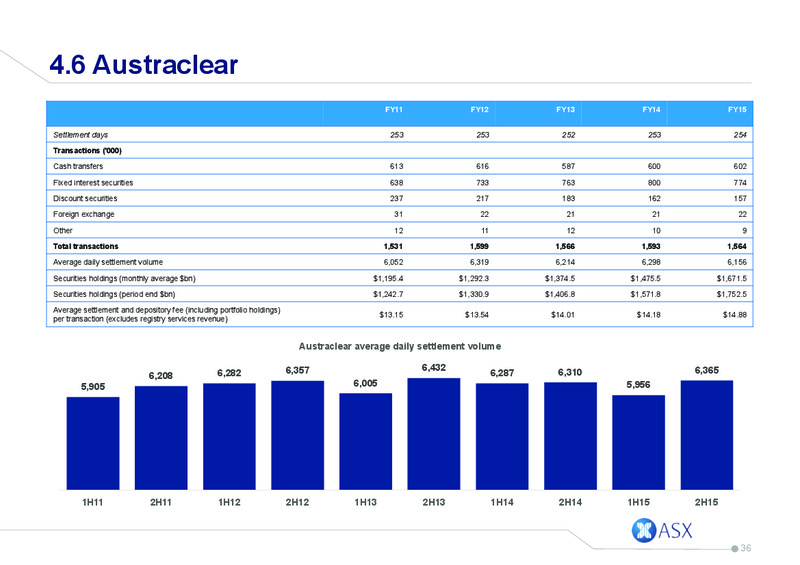Screen dimensions: 800x565
Task: Click the 1H15 axis label
Action: click(x=638, y=503)
